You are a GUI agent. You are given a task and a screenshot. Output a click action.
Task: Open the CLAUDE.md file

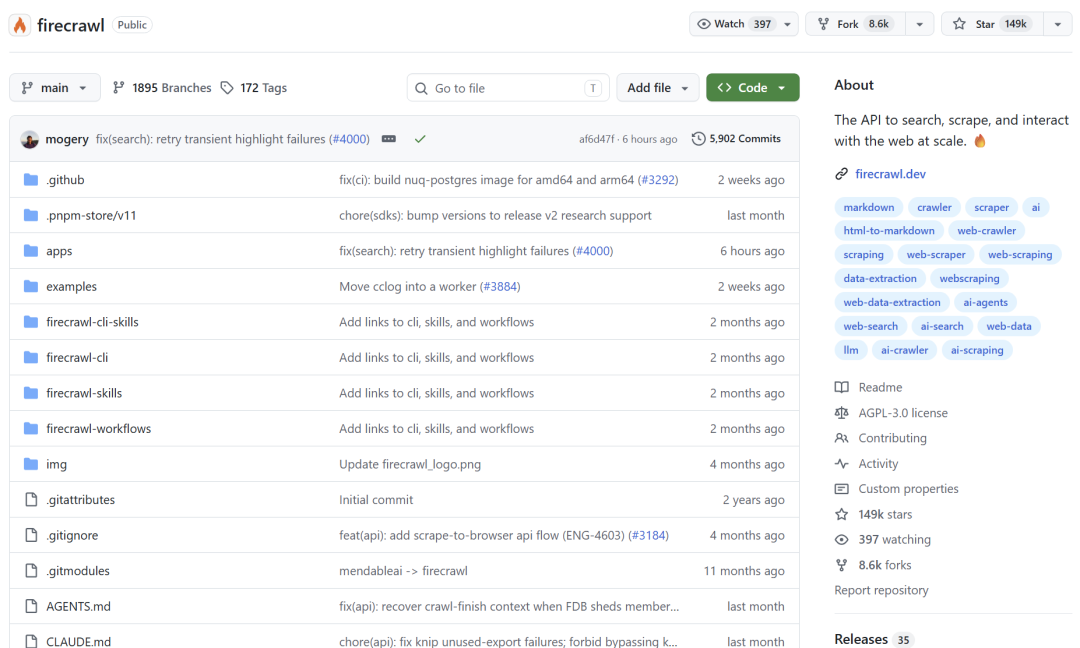79,641
